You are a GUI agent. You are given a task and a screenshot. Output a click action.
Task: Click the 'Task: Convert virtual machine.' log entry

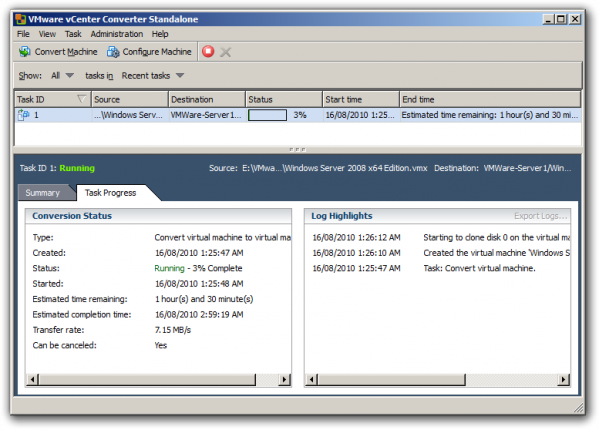click(x=479, y=268)
